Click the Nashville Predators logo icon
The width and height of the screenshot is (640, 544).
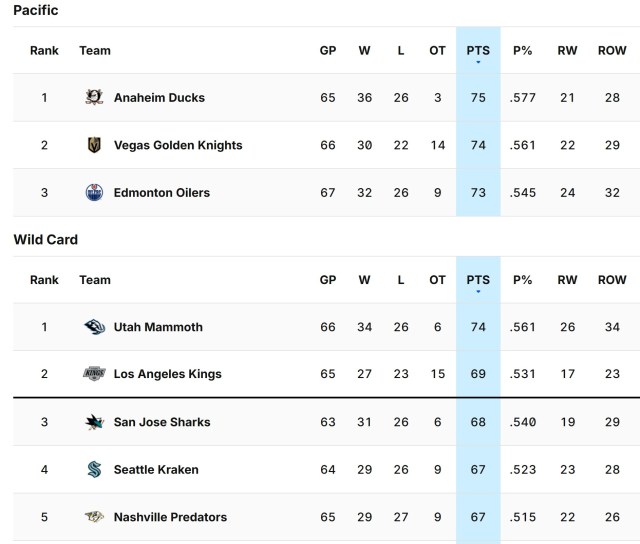(94, 517)
